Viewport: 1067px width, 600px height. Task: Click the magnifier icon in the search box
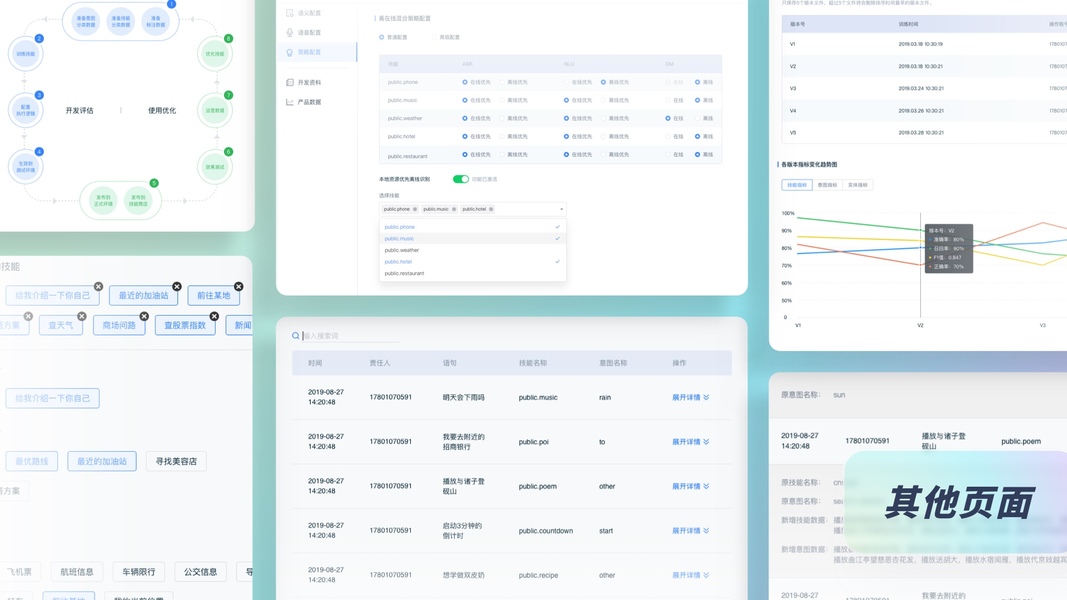pos(295,335)
